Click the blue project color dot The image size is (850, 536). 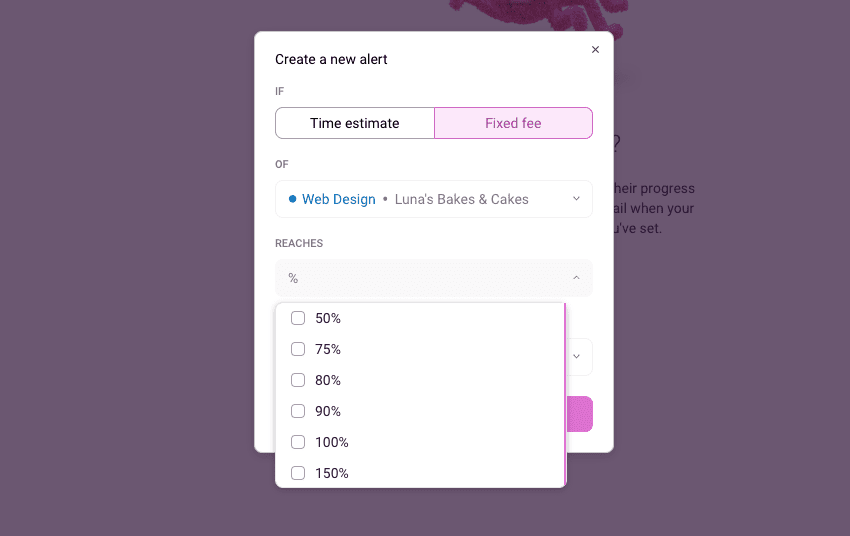[x=292, y=199]
